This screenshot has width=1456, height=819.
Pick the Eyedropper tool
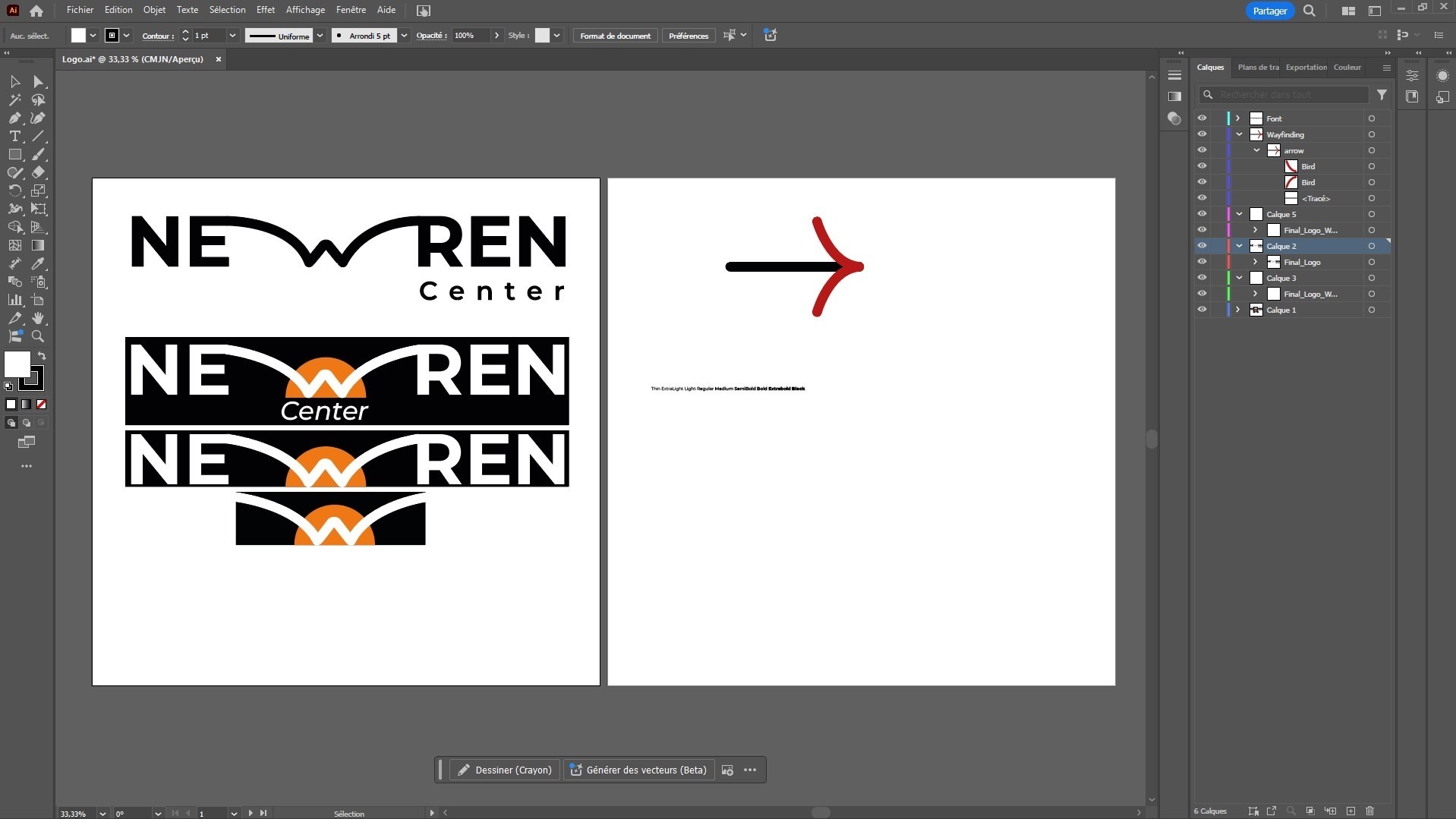38,263
